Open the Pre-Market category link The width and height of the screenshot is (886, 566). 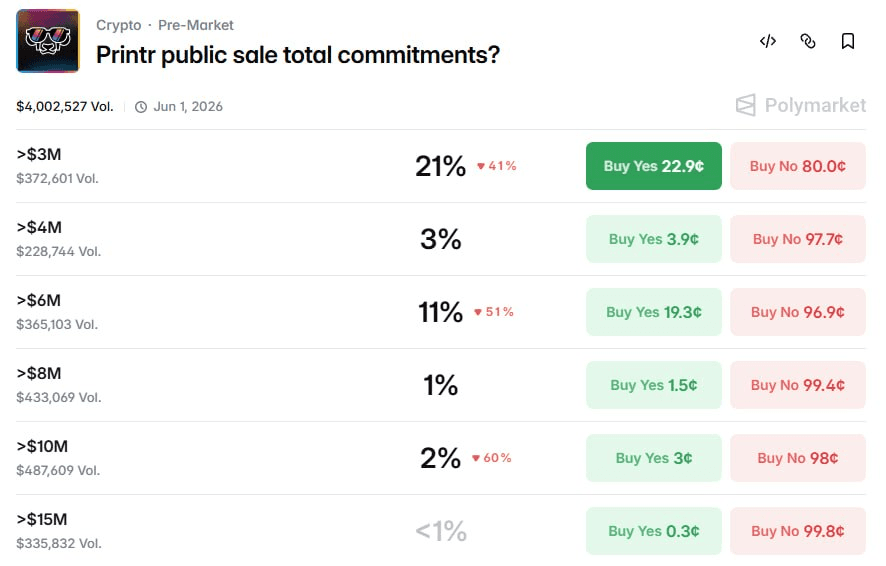[x=196, y=25]
